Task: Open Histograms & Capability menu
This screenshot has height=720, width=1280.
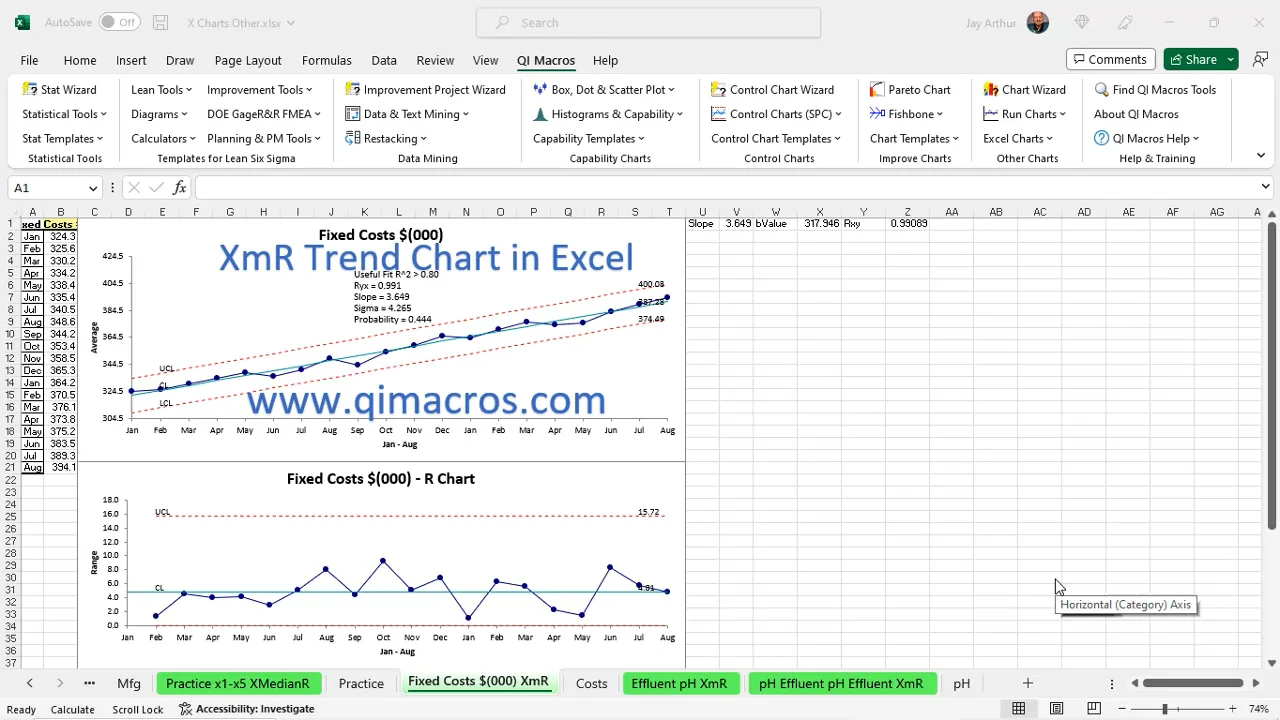Action: click(608, 114)
